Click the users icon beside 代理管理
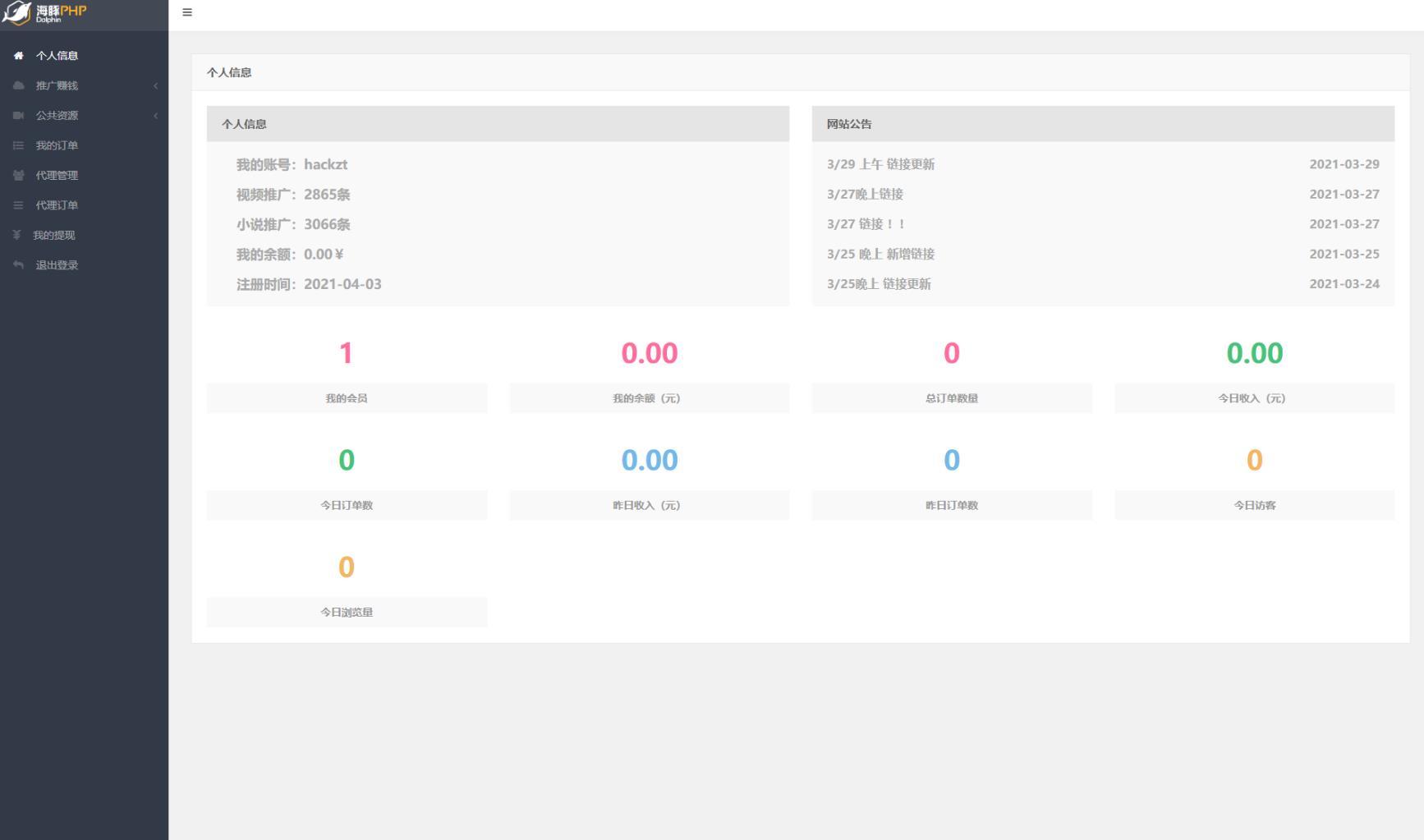Screen dimensions: 1424x840 pyautogui.click(x=19, y=176)
